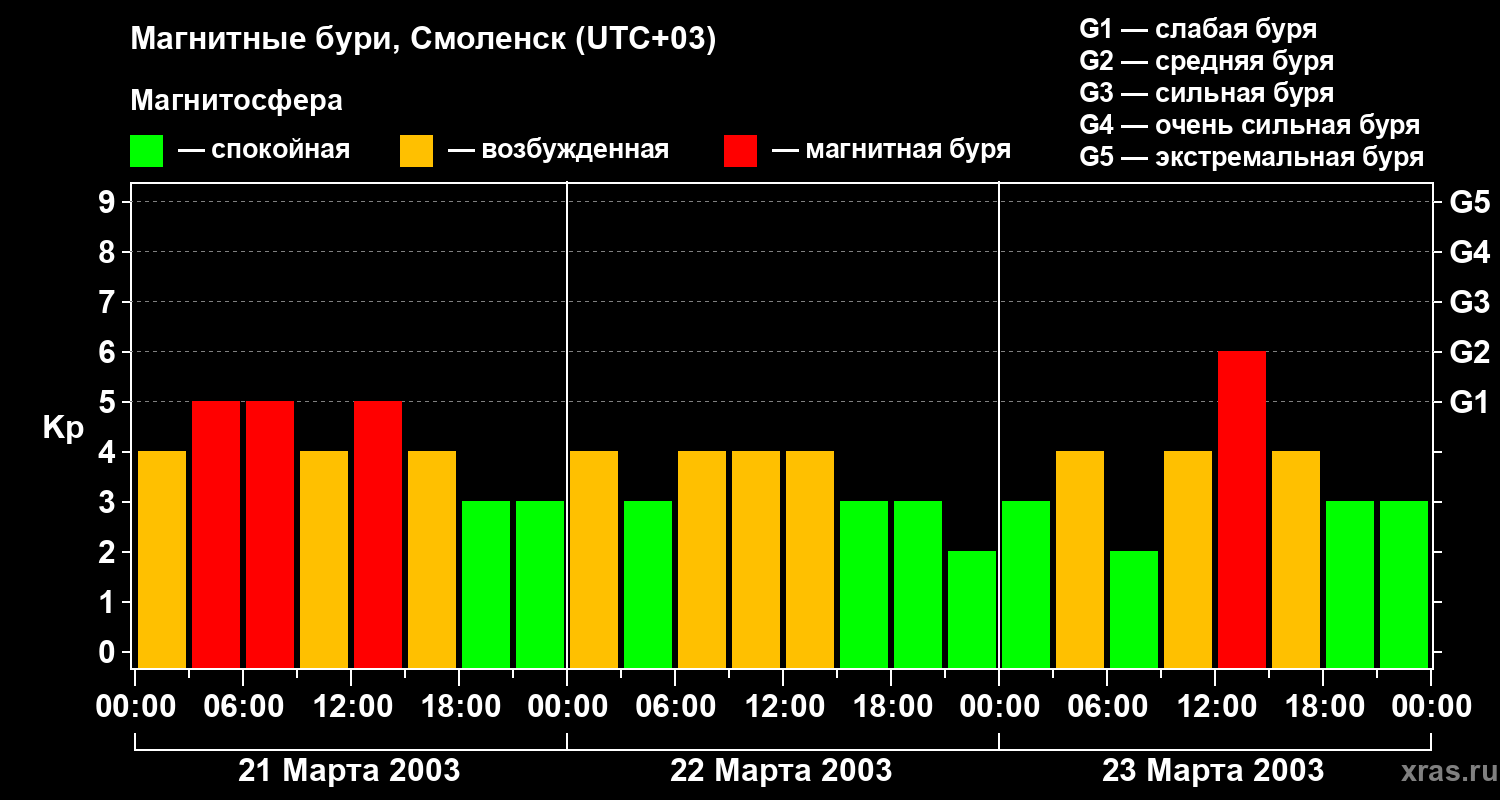Click the red Kp 6 bar on 23 March
This screenshot has width=1500, height=800.
[x=1242, y=510]
